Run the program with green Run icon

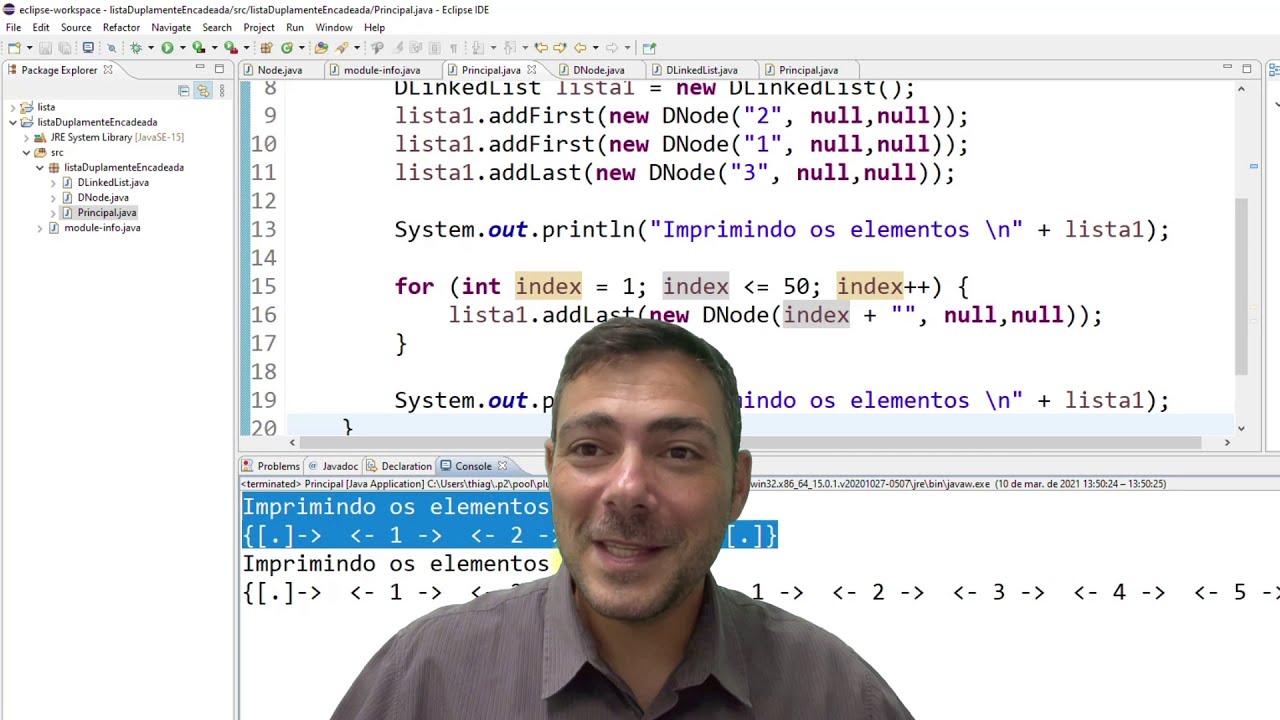pyautogui.click(x=167, y=47)
